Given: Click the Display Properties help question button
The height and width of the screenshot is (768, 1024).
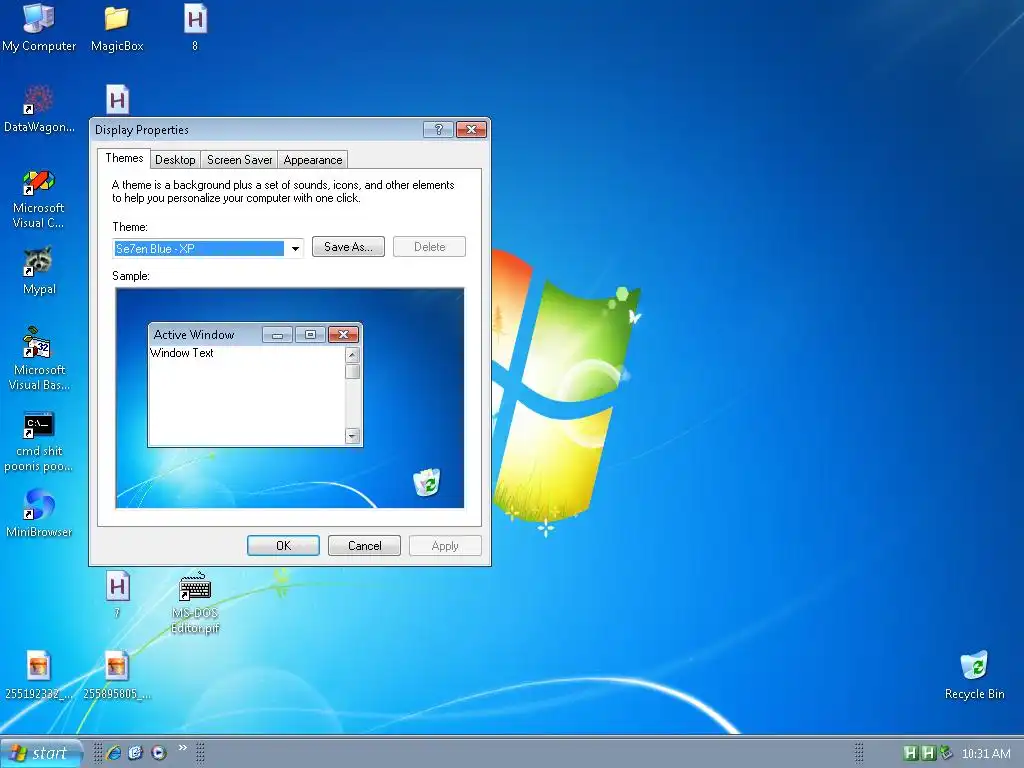Looking at the screenshot, I should click(x=438, y=129).
